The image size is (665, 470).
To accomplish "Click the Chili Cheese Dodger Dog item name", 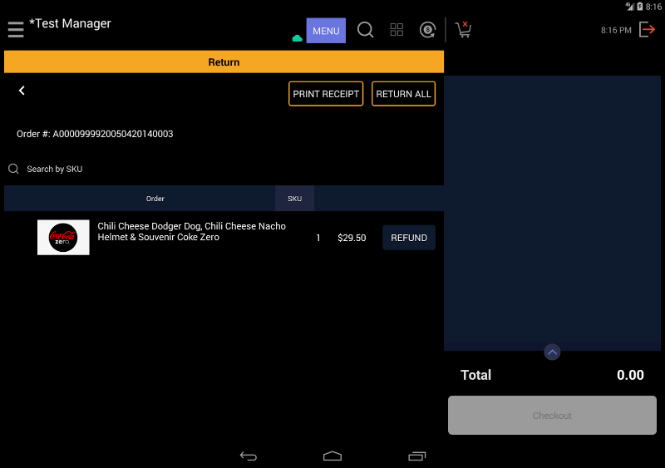I will pyautogui.click(x=191, y=232).
